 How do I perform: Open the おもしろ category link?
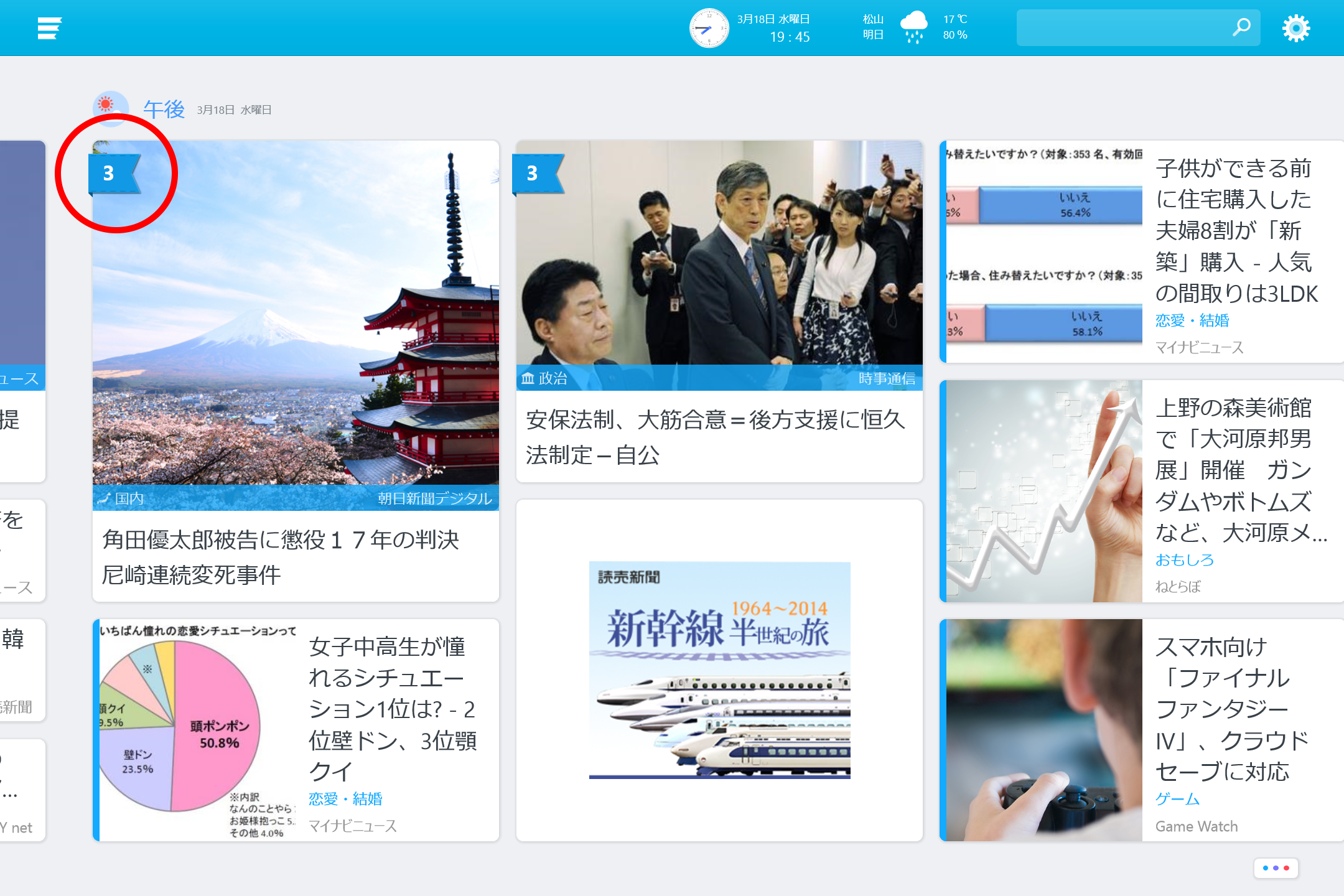click(1184, 560)
